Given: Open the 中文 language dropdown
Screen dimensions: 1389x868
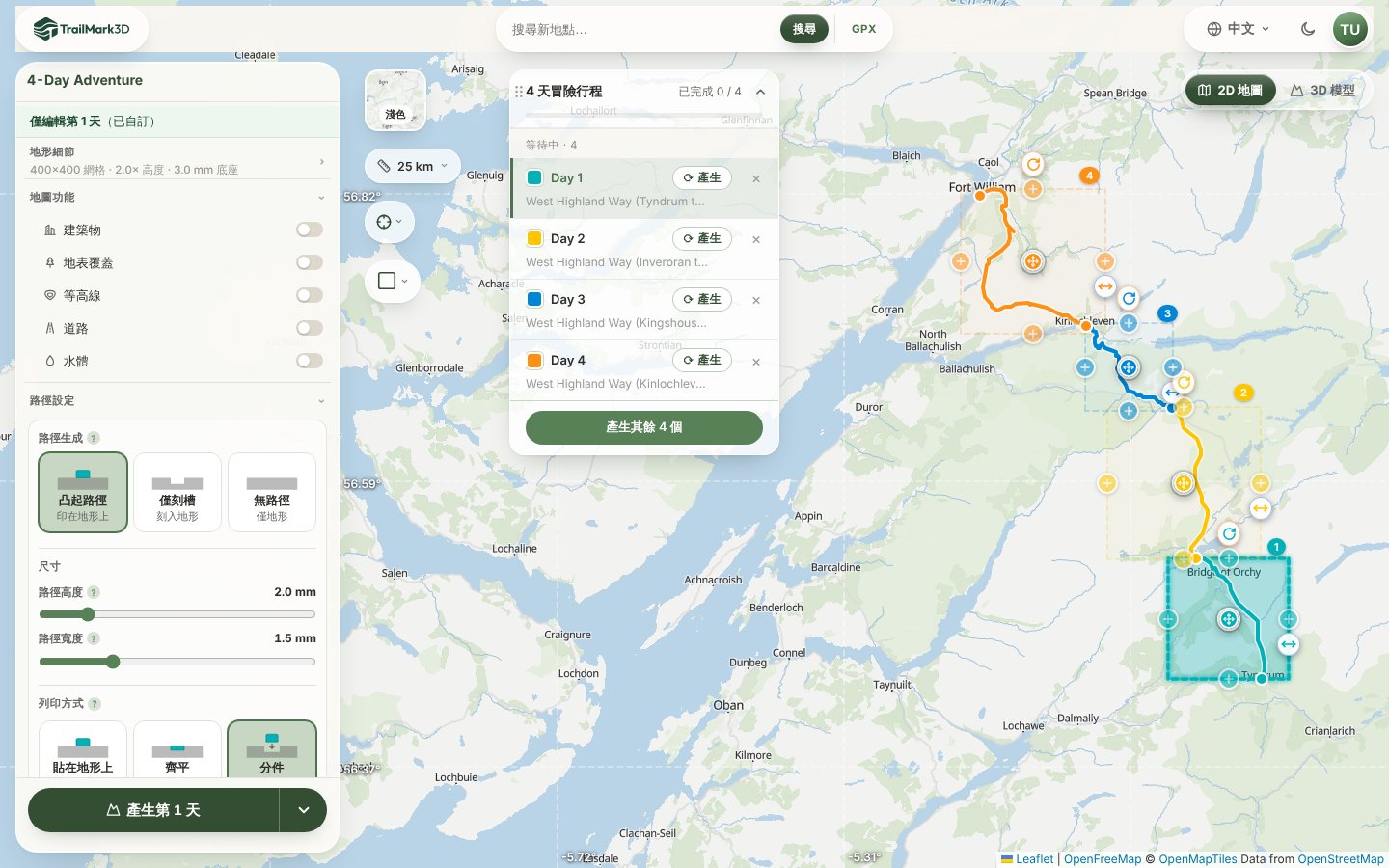Looking at the screenshot, I should tap(1239, 29).
